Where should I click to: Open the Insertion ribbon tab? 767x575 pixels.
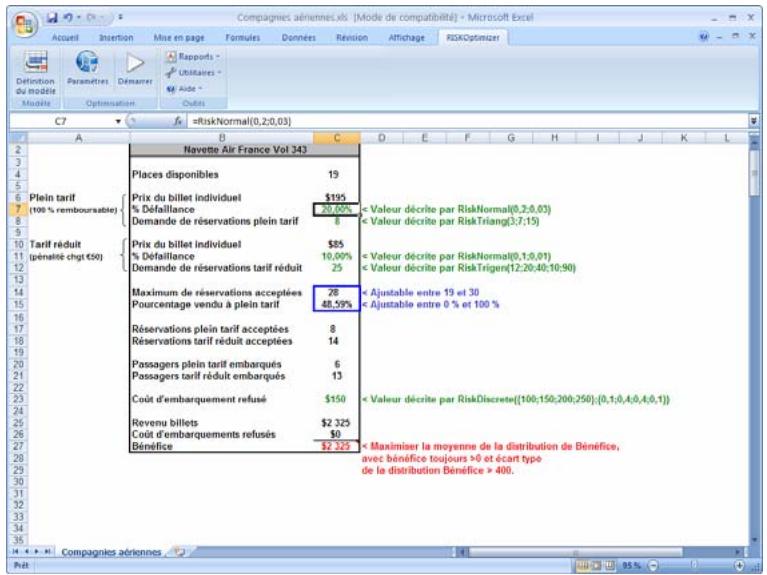116,38
